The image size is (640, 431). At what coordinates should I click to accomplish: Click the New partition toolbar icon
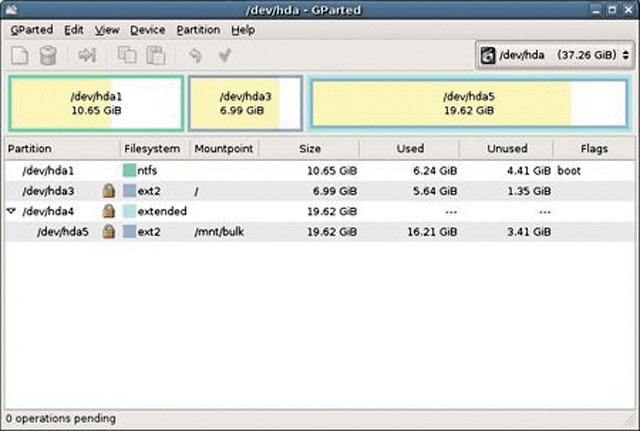[x=20, y=55]
